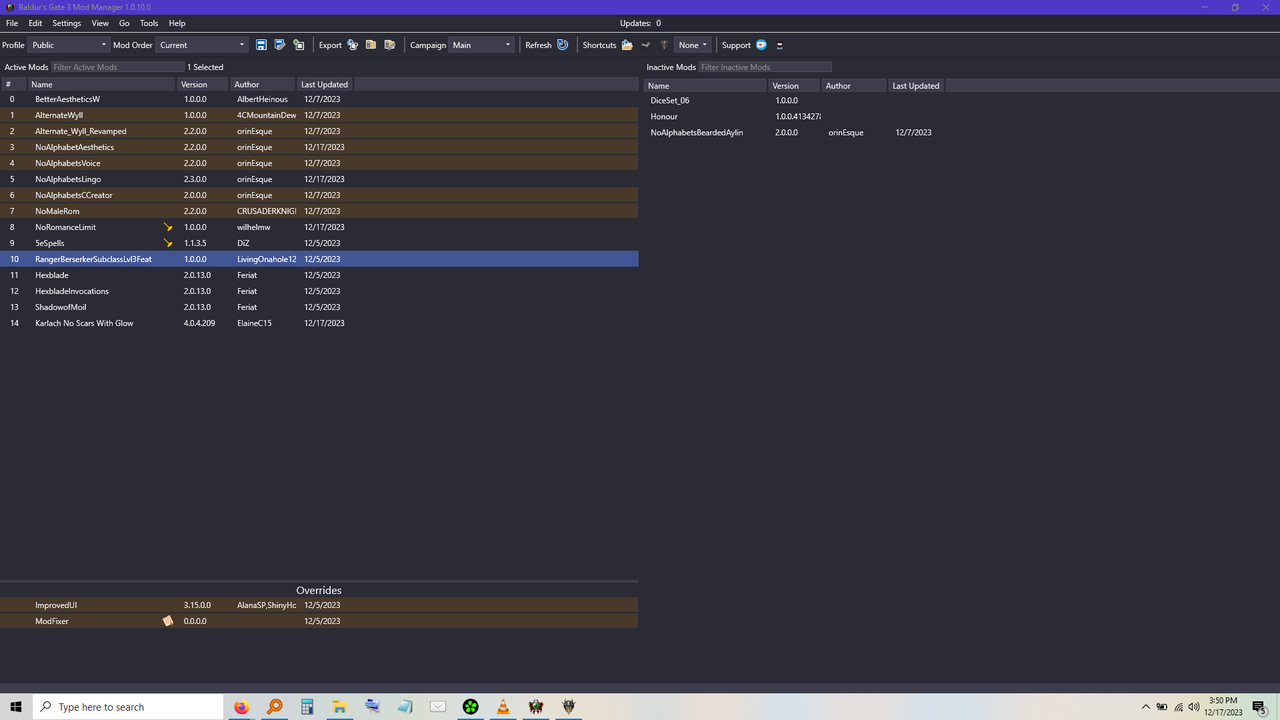Sort inactive mods by Last Updated header
1280x720 pixels.
click(x=917, y=86)
